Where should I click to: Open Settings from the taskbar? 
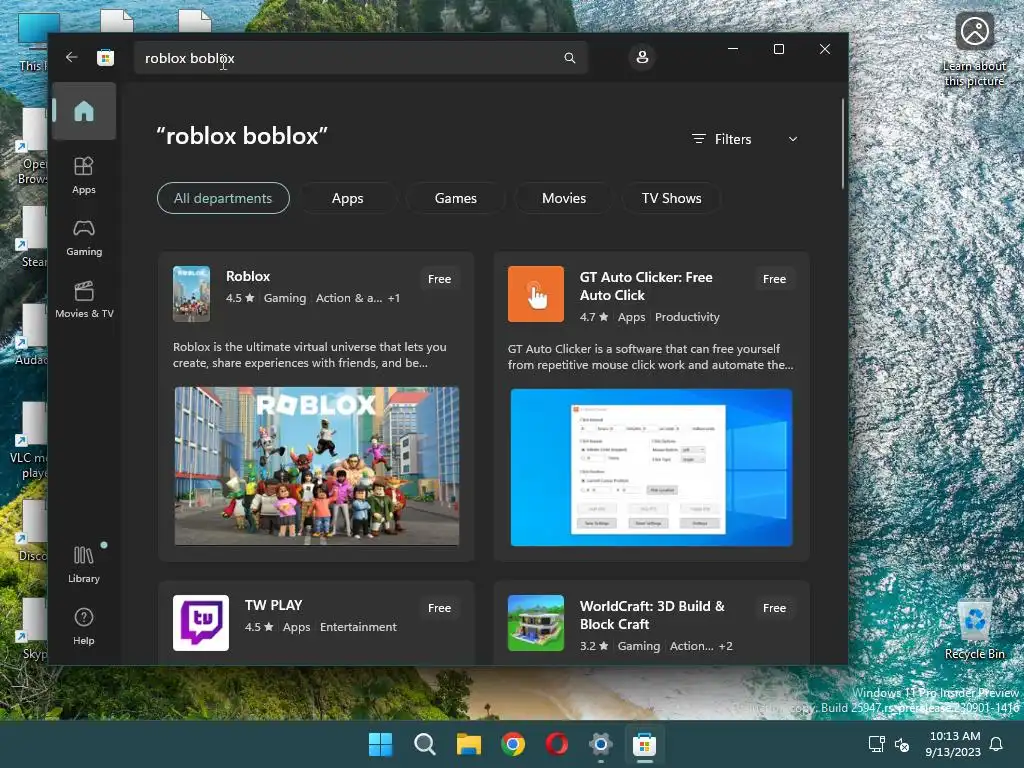(x=600, y=744)
